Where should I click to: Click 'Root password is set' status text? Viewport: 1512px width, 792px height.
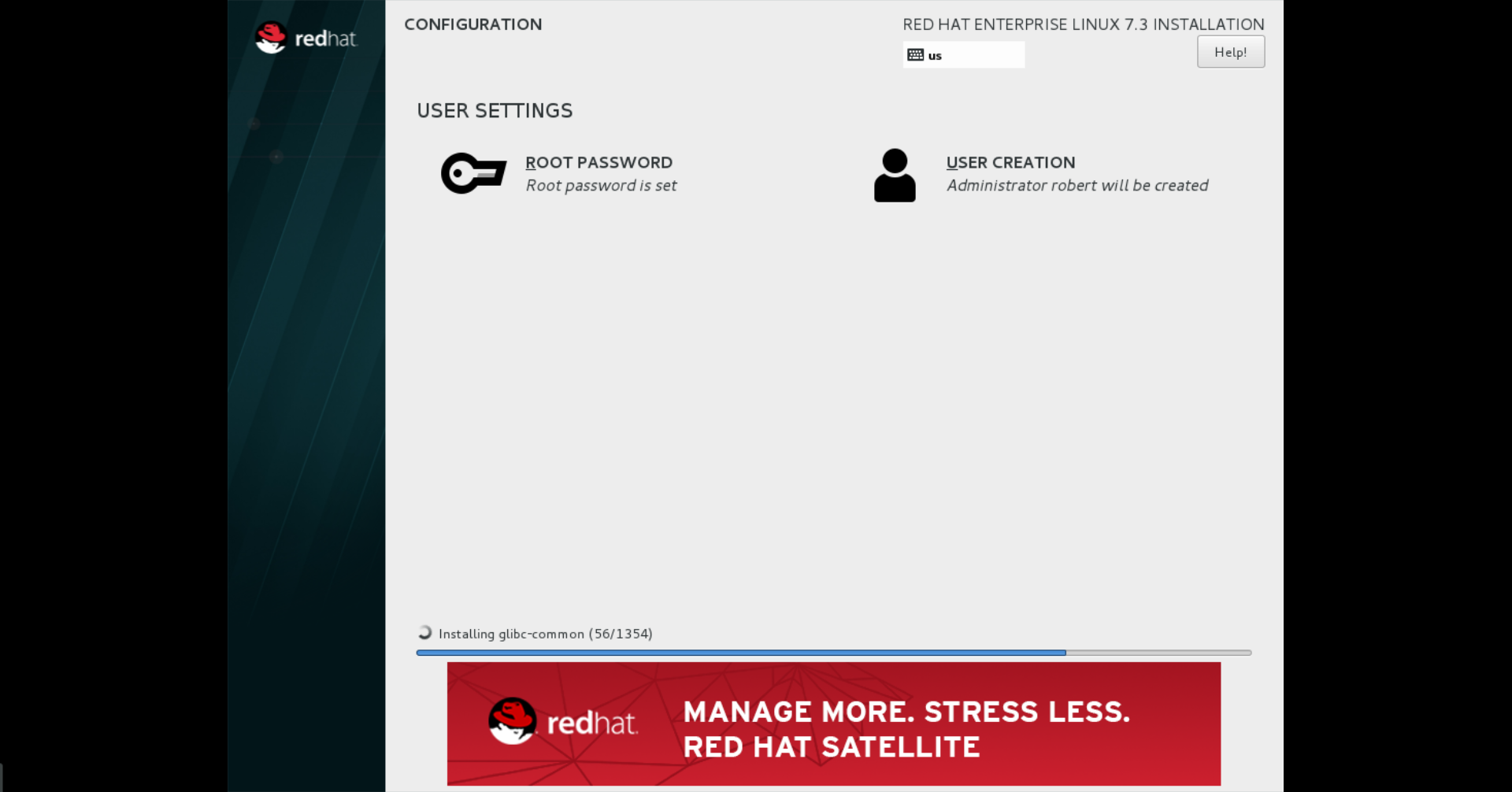601,186
